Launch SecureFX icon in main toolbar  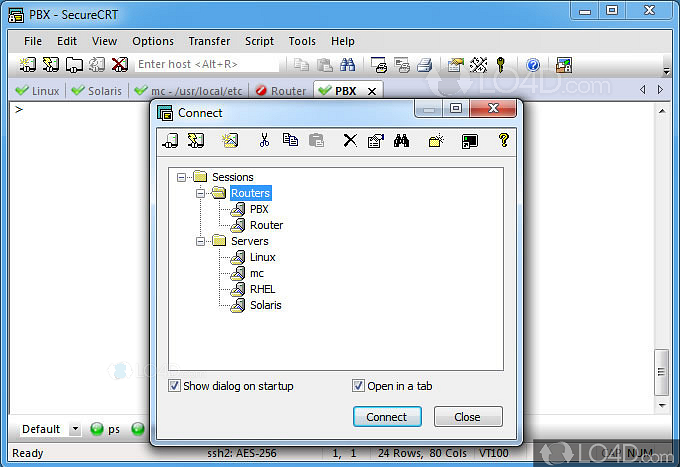point(564,65)
